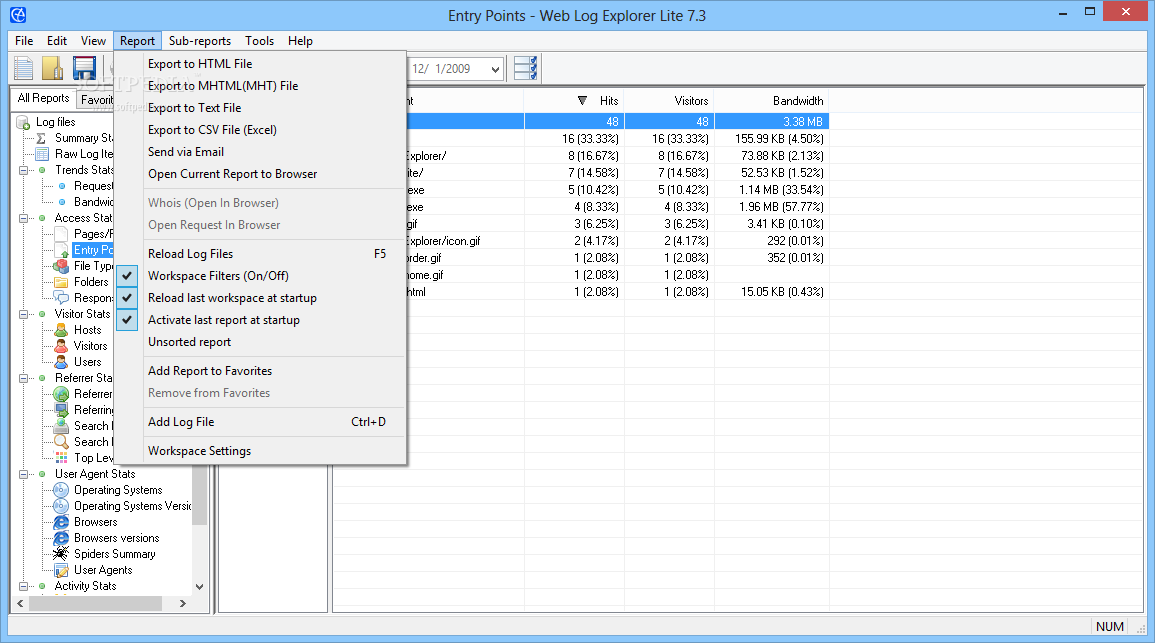Open the Help menu
Screen dimensions: 1155x643
(x=301, y=41)
